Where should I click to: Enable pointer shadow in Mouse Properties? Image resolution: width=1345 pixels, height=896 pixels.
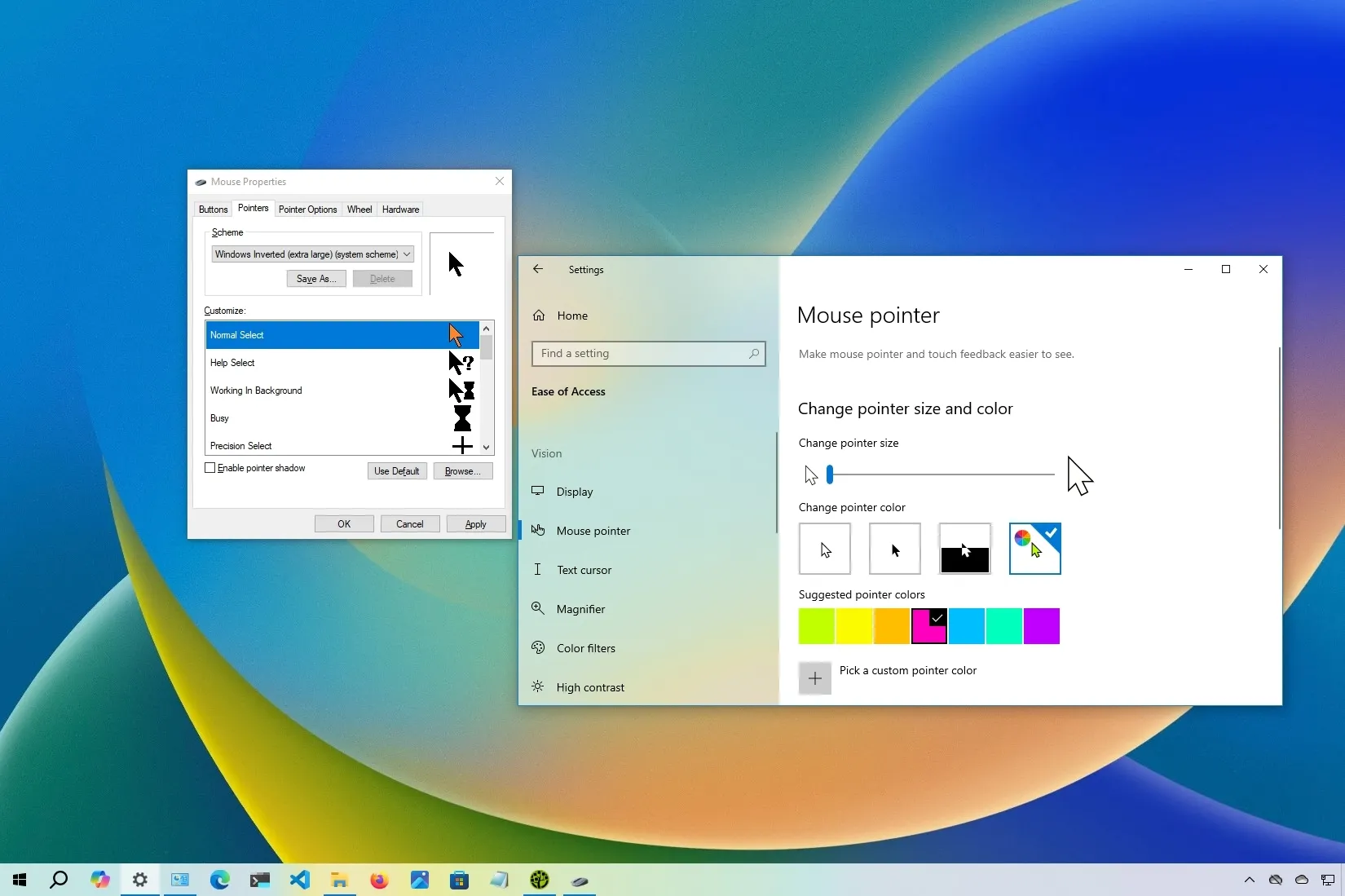210,468
